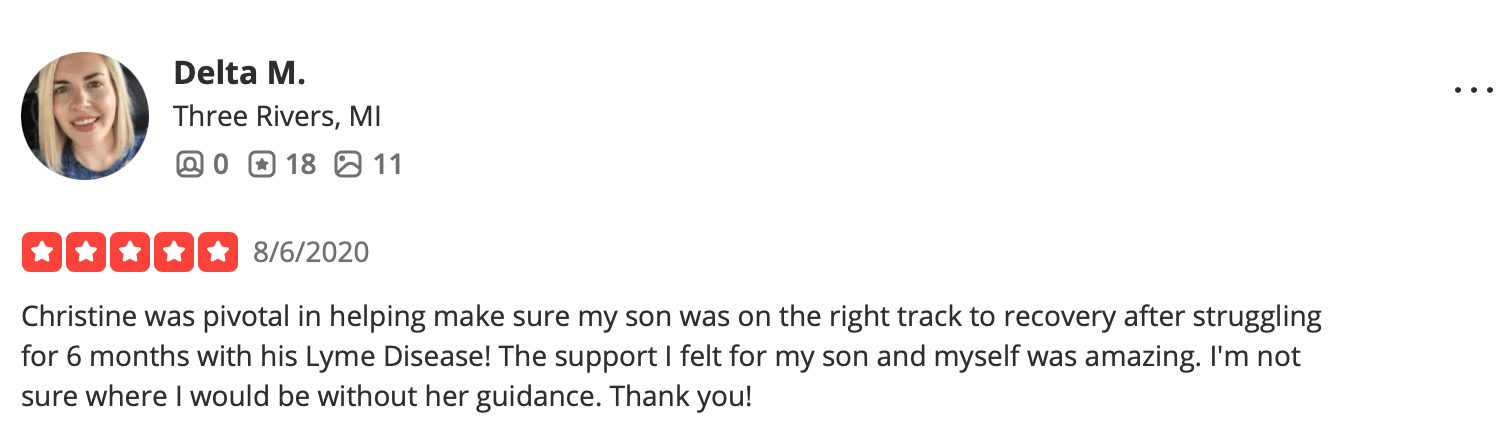The image size is (1509, 440).
Task: Click Delta M.'s profile photo
Action: pyautogui.click(x=85, y=116)
